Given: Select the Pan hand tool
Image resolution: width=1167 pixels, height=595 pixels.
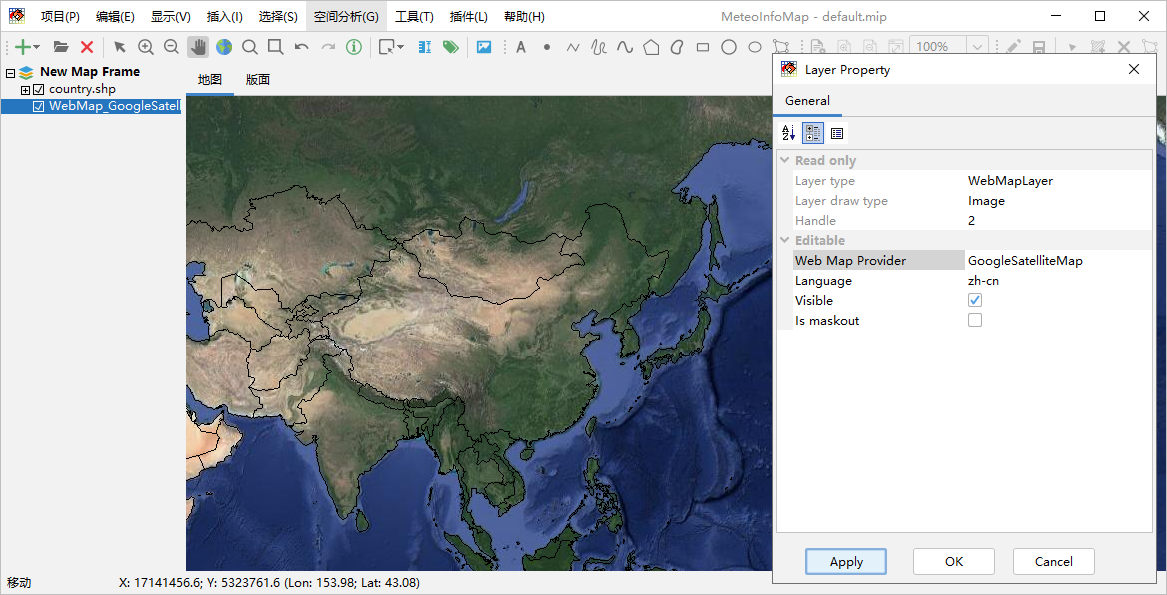Looking at the screenshot, I should 198,47.
